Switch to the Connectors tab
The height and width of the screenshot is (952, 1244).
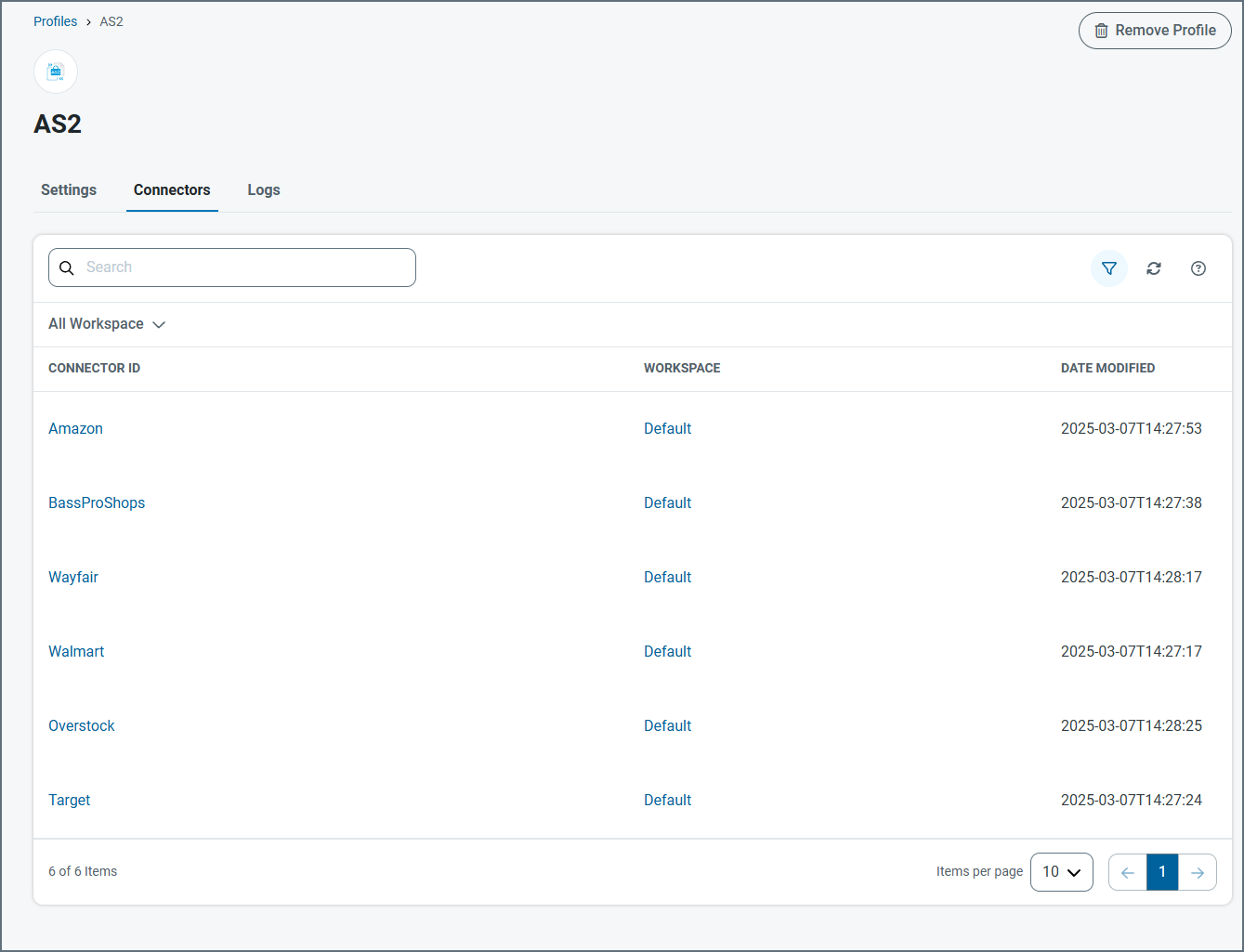point(172,189)
